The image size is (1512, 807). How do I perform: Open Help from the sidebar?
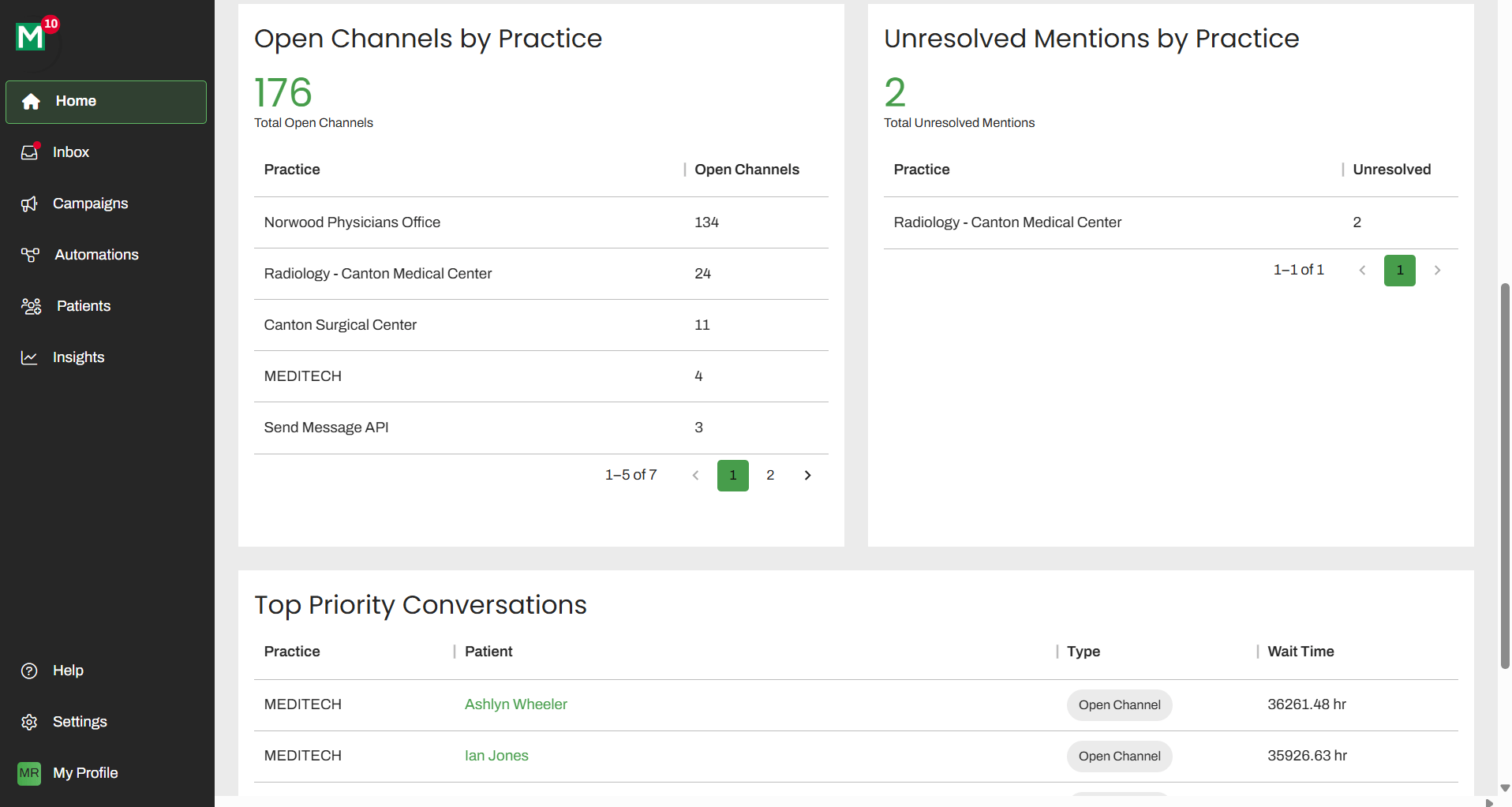tap(106, 671)
